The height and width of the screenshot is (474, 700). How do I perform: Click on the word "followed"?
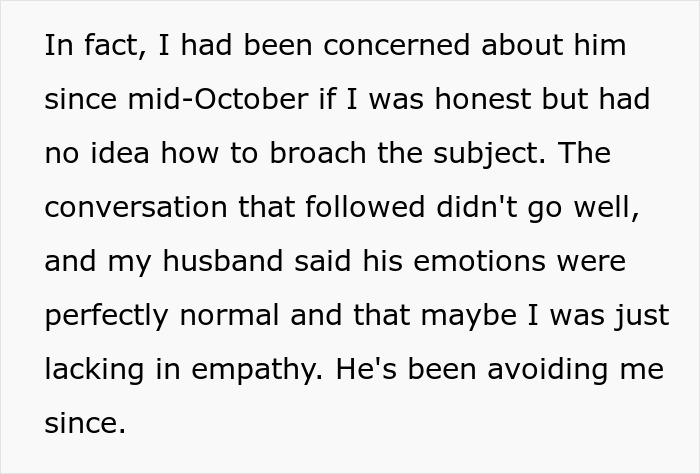(365, 208)
